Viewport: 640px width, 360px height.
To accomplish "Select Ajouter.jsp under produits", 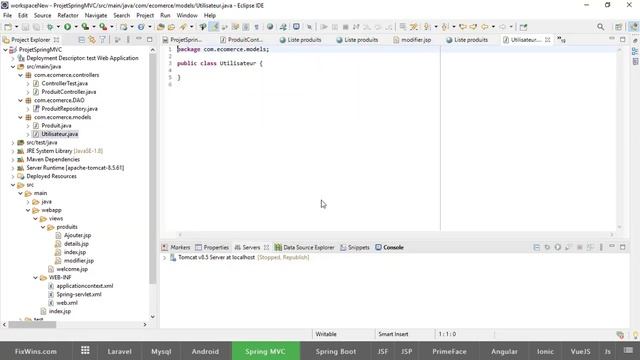I will click(77, 236).
